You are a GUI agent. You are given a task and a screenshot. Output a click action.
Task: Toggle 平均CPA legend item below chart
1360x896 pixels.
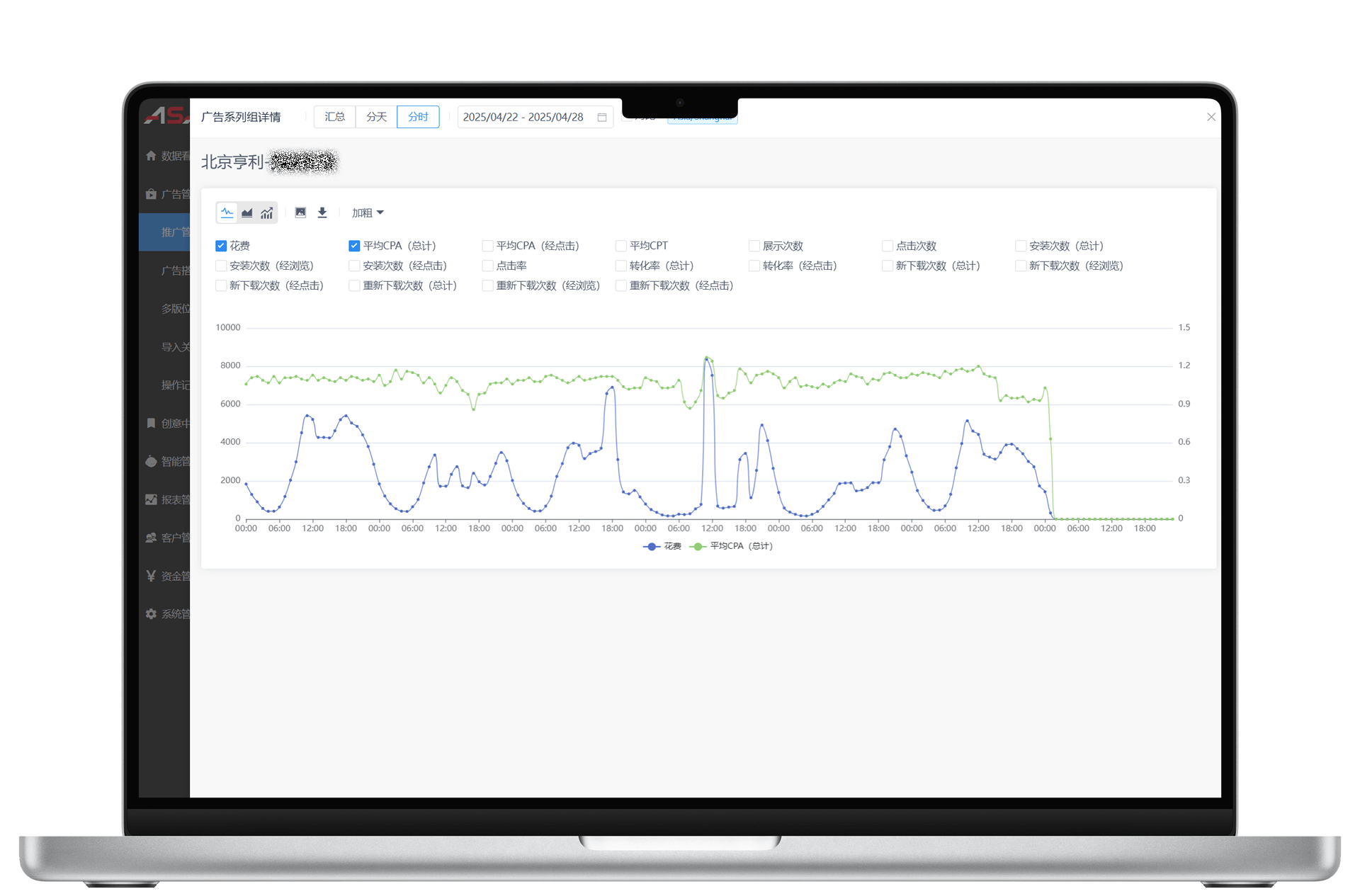click(x=732, y=546)
